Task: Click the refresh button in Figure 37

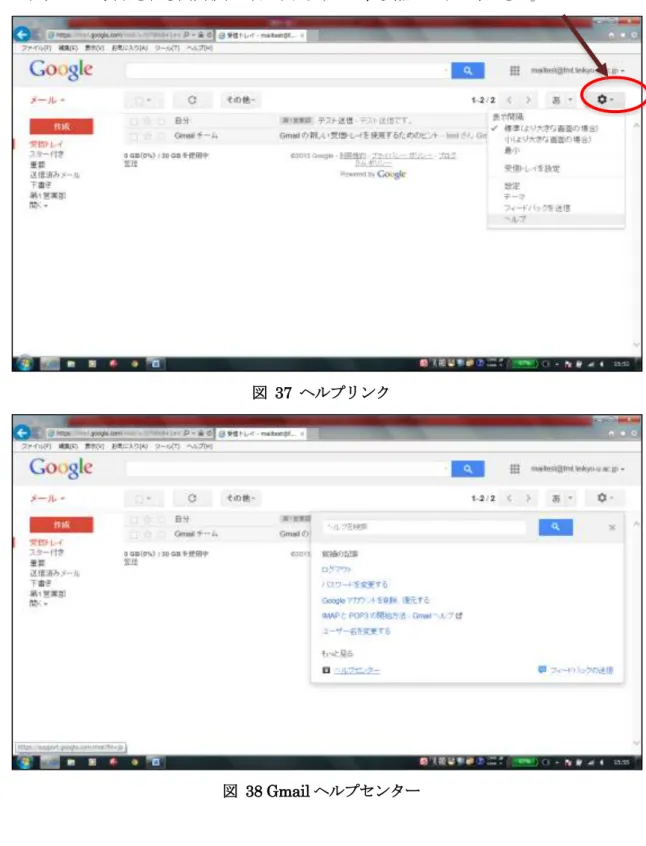Action: tap(192, 100)
